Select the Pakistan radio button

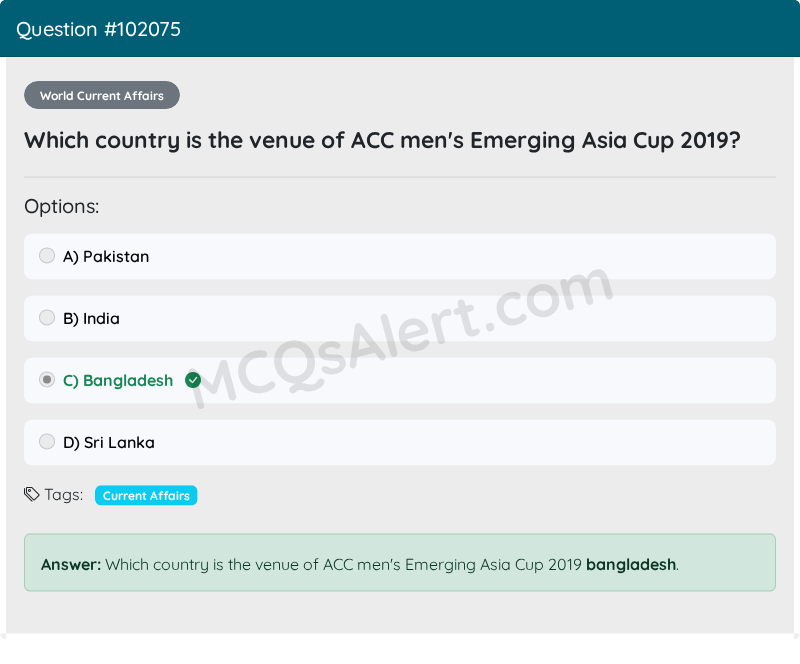[x=47, y=256]
